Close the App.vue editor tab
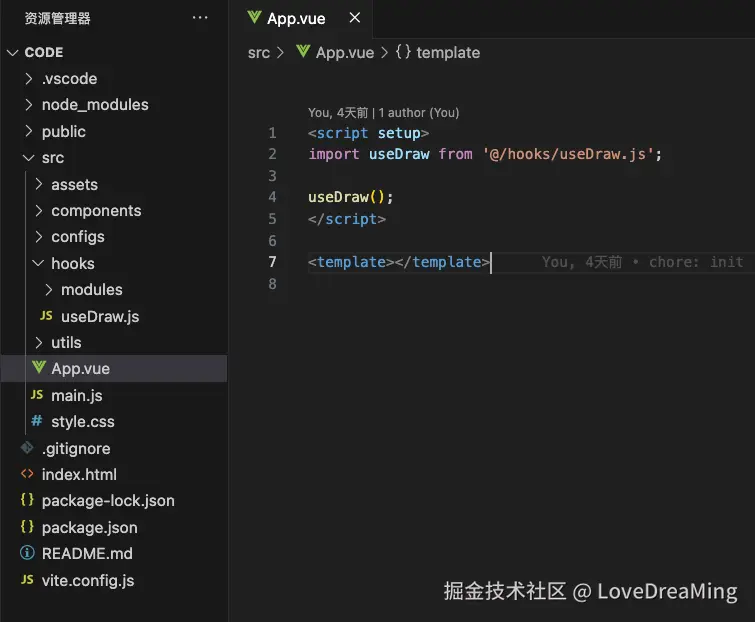The image size is (755, 622). (354, 18)
